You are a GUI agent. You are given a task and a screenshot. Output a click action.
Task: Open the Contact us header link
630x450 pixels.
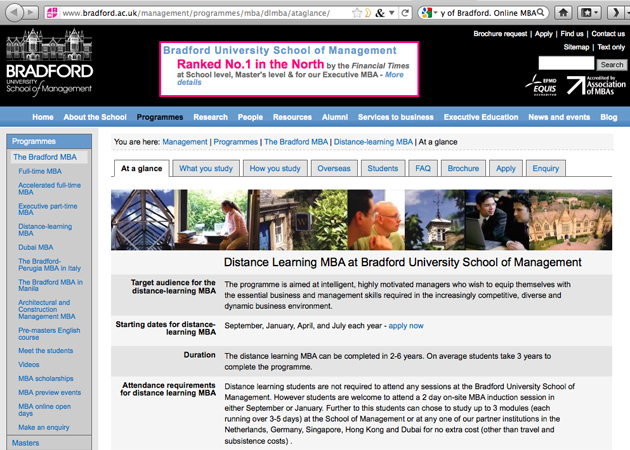608,34
